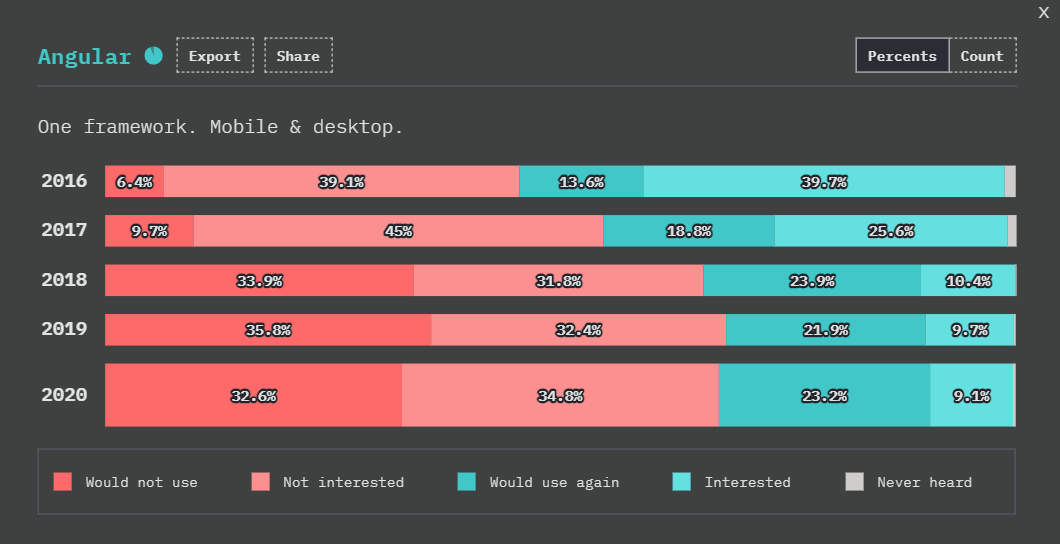1060x544 pixels.
Task: Close the modal with the X
Action: (1043, 13)
